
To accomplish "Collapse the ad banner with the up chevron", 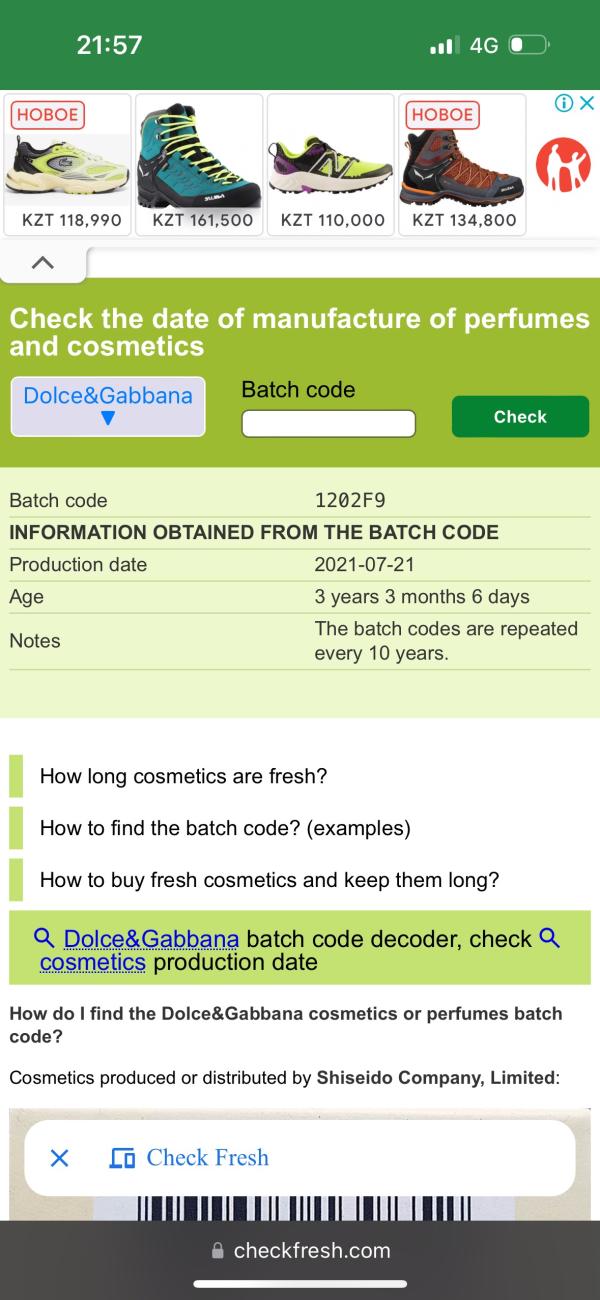I will [41, 263].
